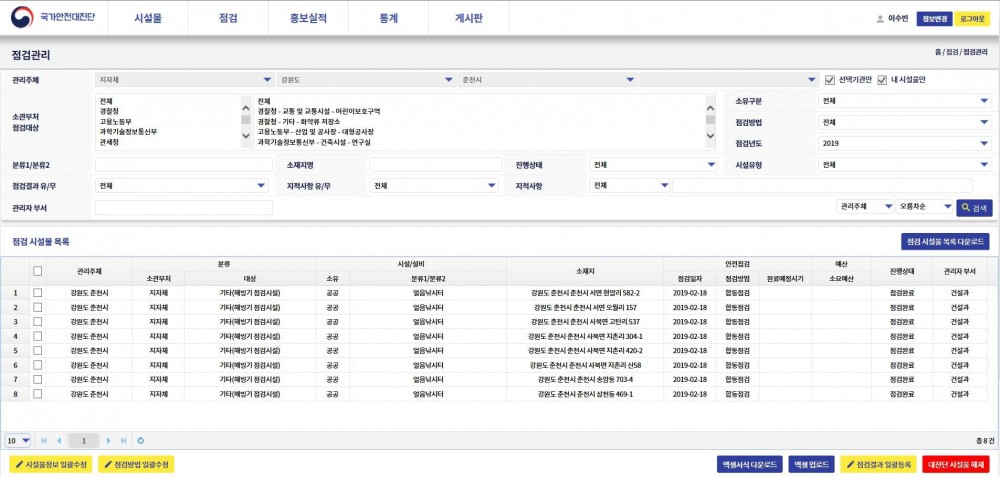Screen dimensions: 1000x477
Task: Select 고용노동부 - 산업 및 공사장 - 대형공사장 entry
Action: click(315, 131)
